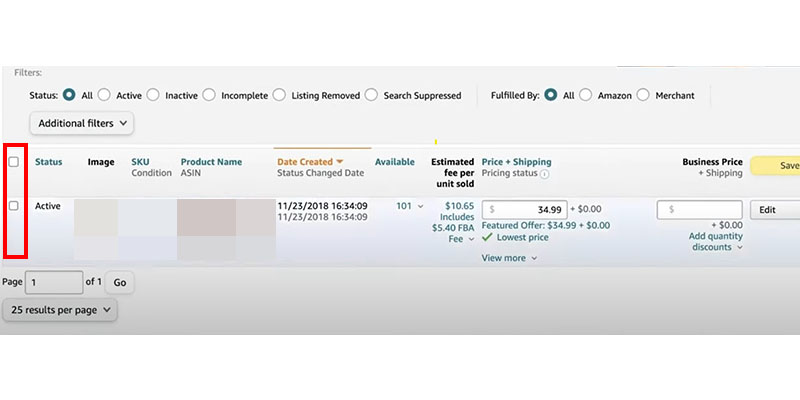Tick the select-all checkbox in header
This screenshot has width=800, height=400.
tap(13, 162)
